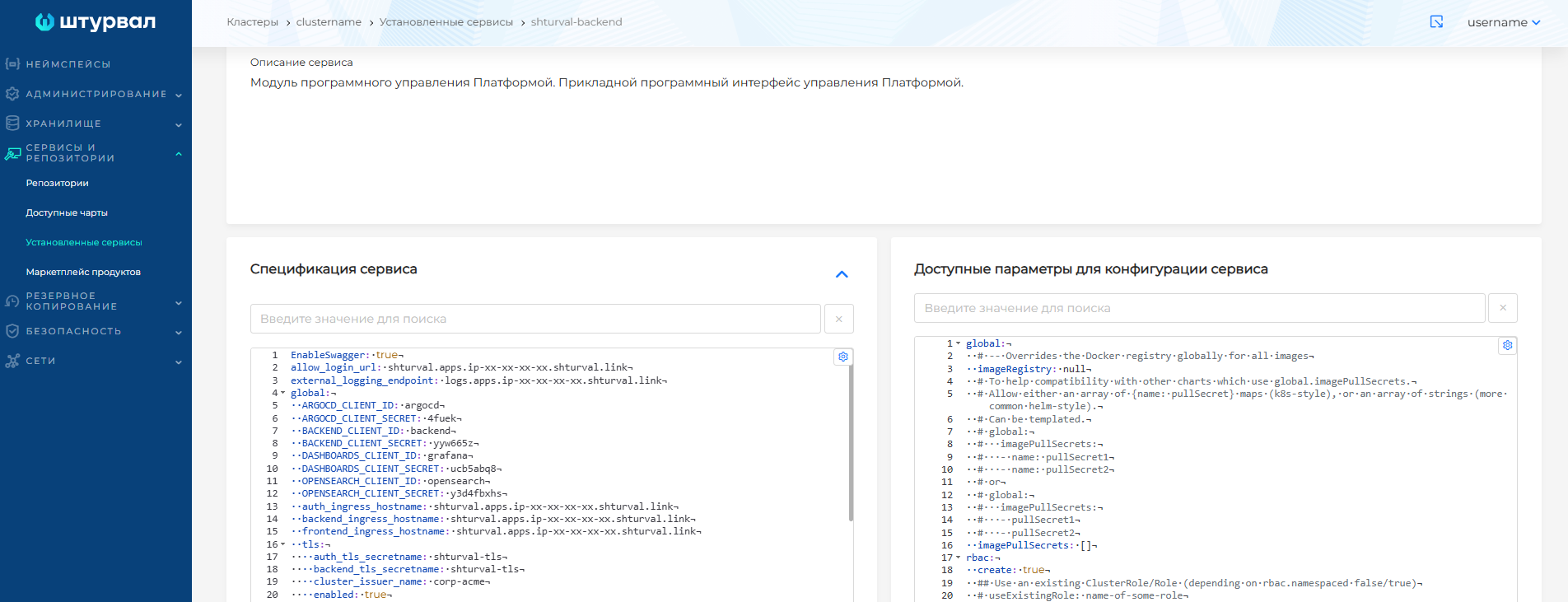Click imageRegistry: null line
The width and height of the screenshot is (1568, 602).
click(x=1029, y=369)
